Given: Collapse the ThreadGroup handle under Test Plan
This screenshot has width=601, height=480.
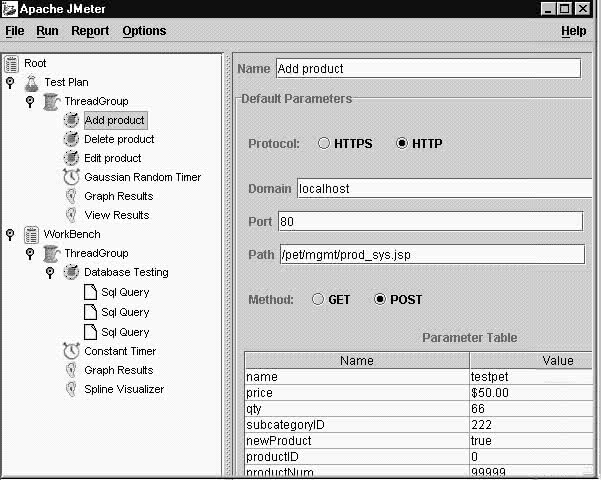Looking at the screenshot, I should (30, 102).
